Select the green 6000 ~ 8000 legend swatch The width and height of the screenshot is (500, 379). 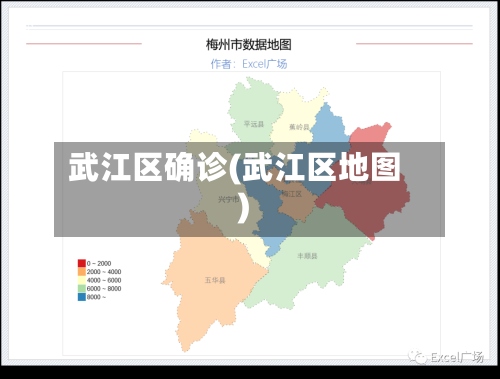82,288
